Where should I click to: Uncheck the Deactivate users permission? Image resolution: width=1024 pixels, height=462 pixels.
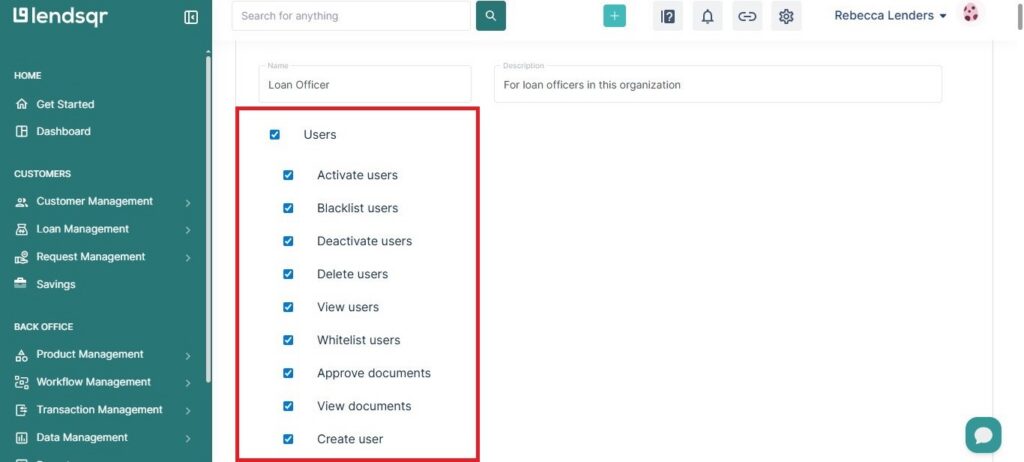click(288, 241)
